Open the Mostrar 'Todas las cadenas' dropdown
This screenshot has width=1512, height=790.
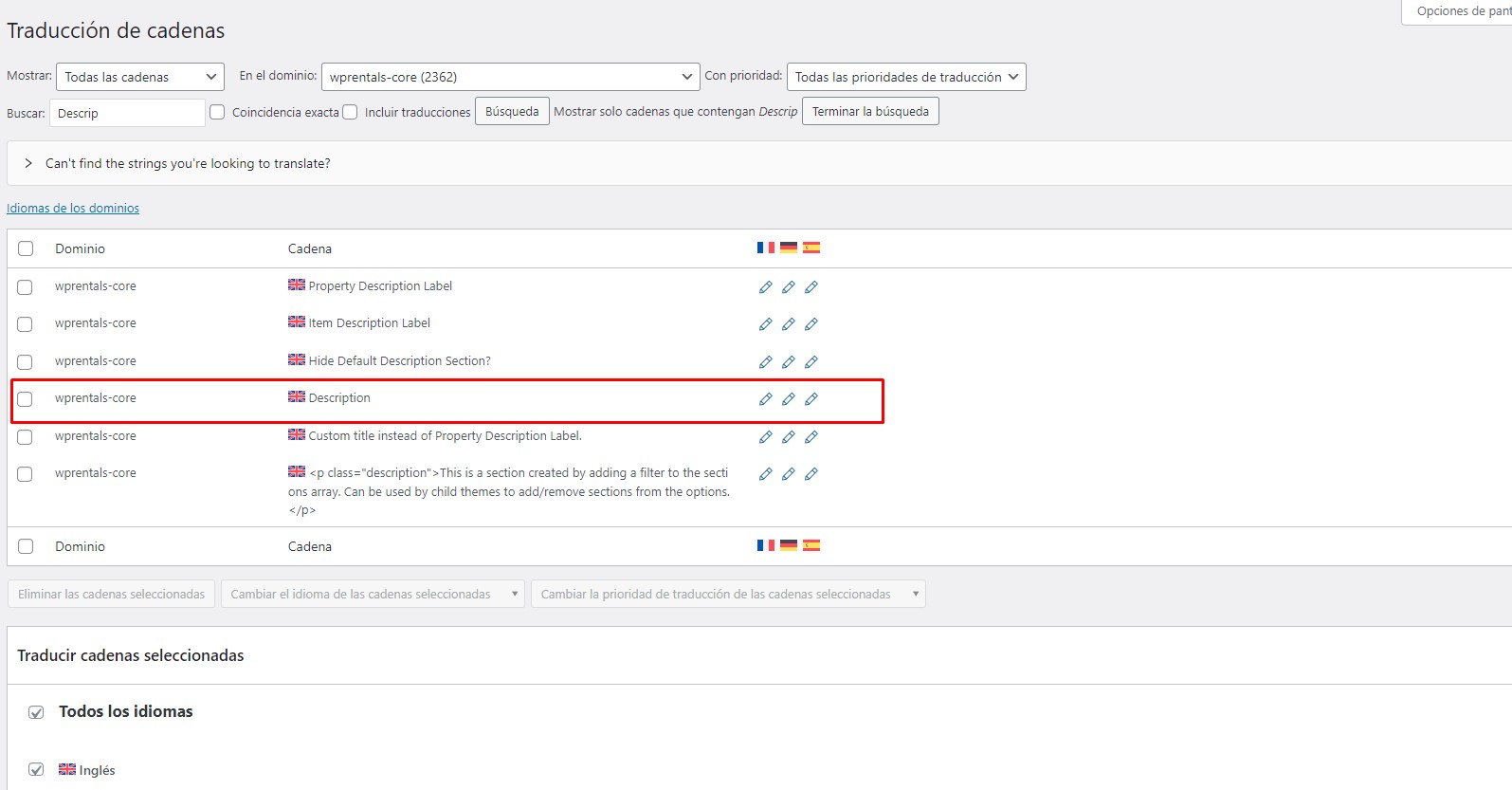point(140,77)
